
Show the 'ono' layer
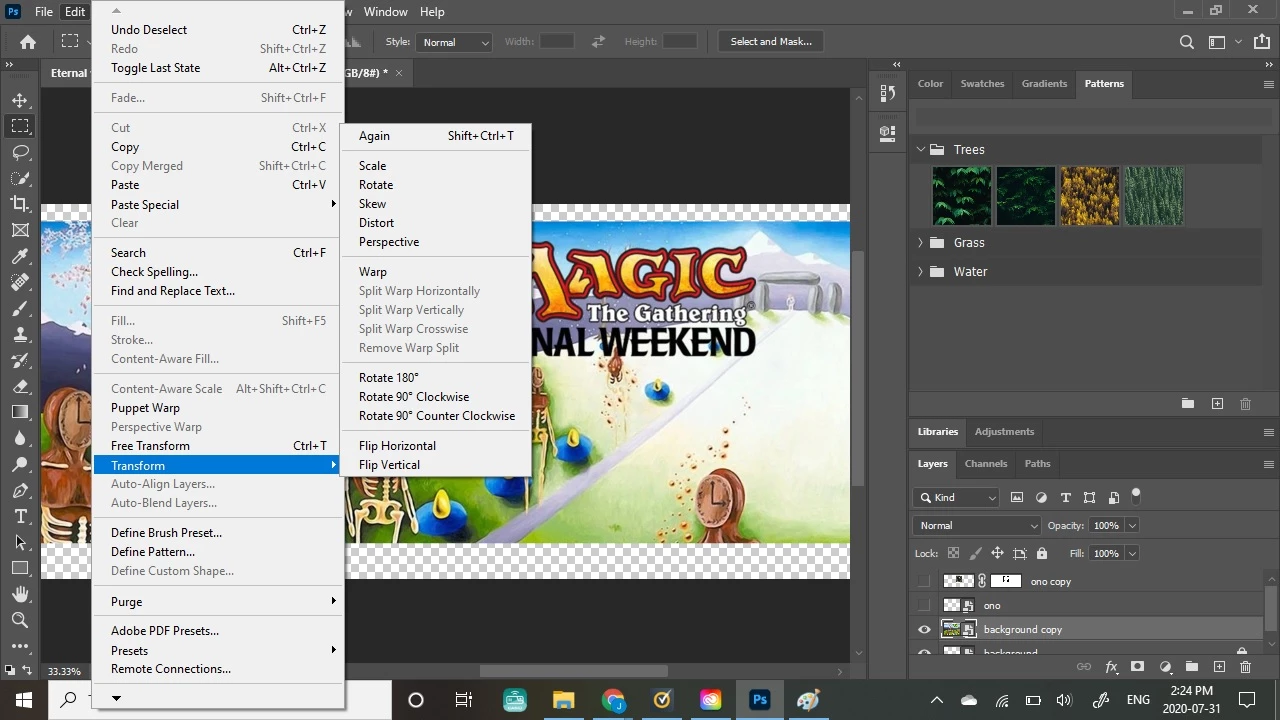tap(924, 605)
